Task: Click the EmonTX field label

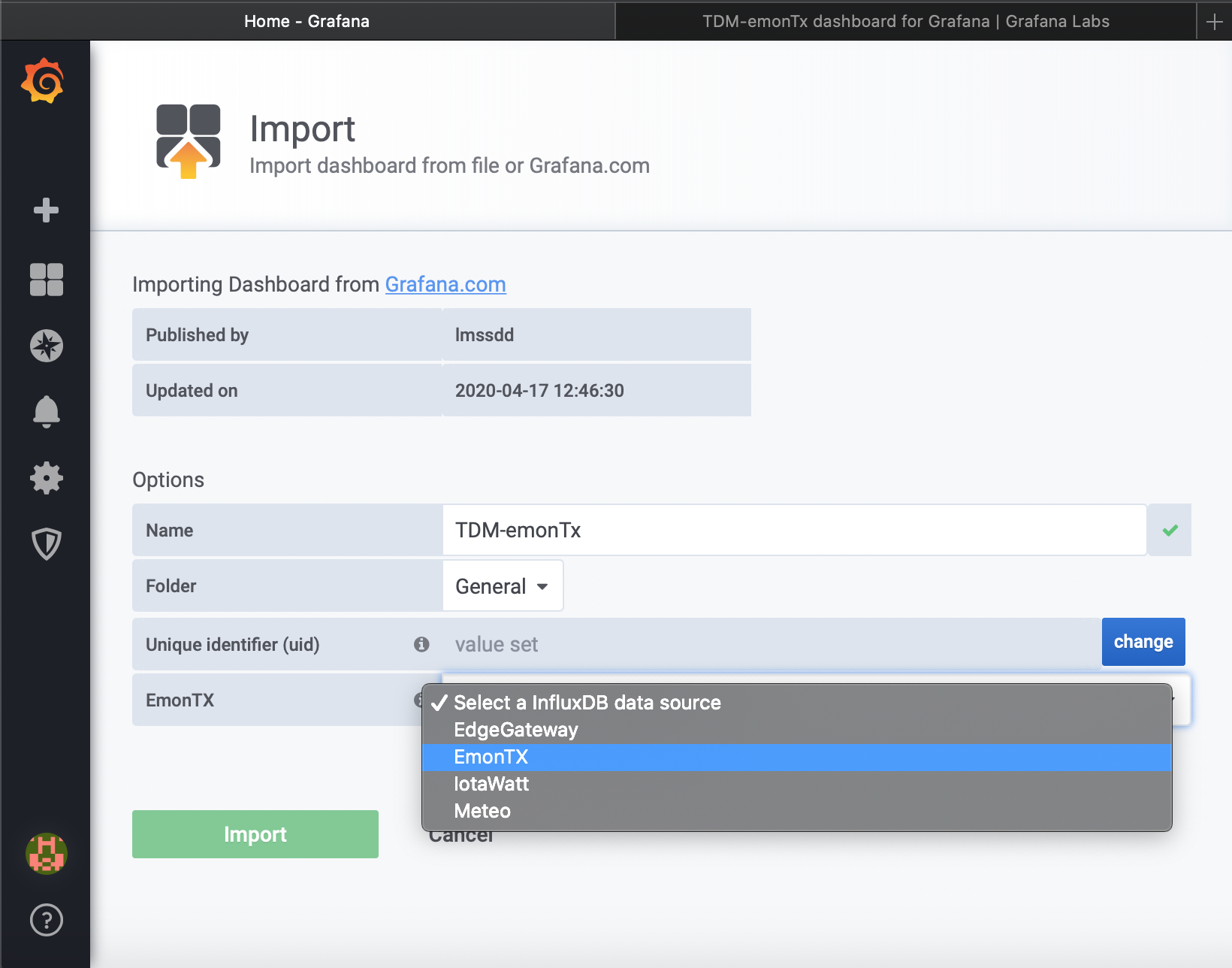Action: click(180, 700)
